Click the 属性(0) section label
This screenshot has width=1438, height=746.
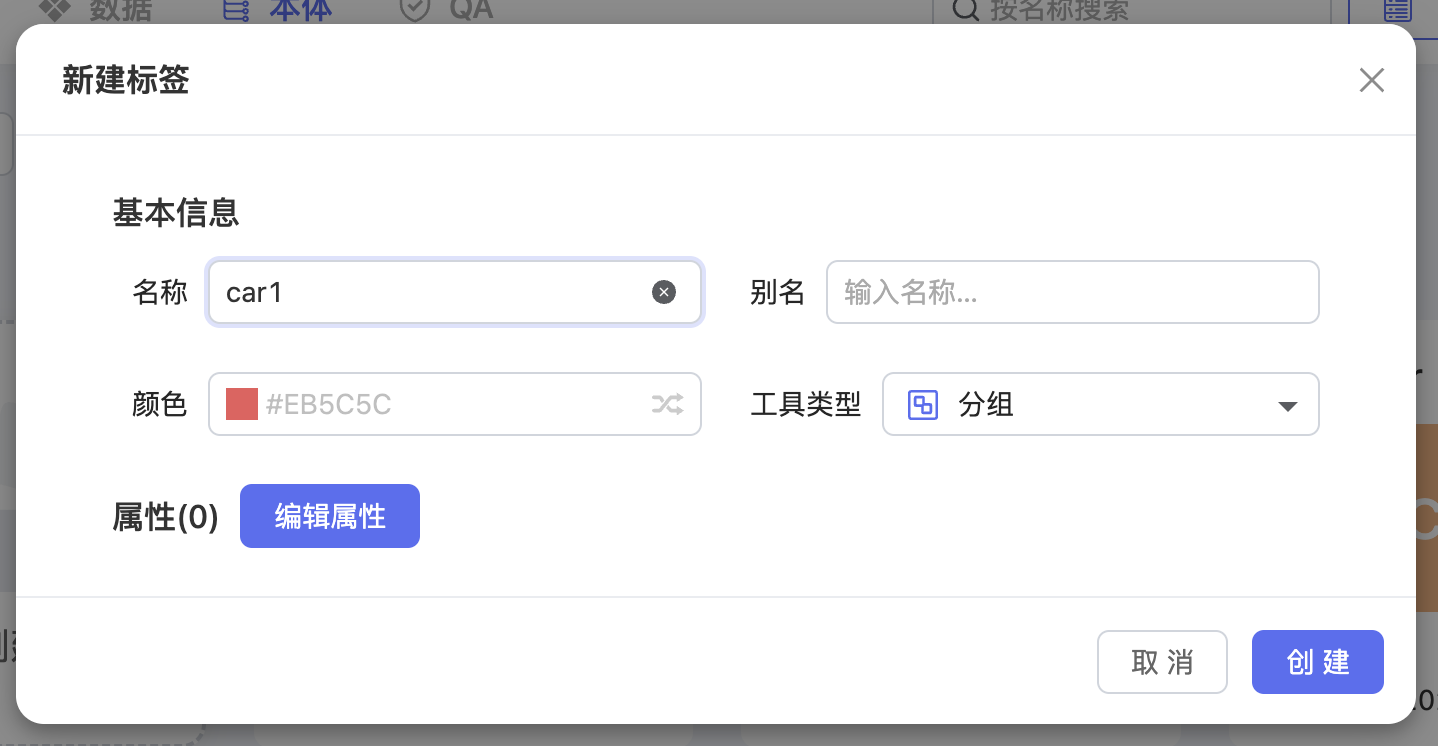point(166,517)
